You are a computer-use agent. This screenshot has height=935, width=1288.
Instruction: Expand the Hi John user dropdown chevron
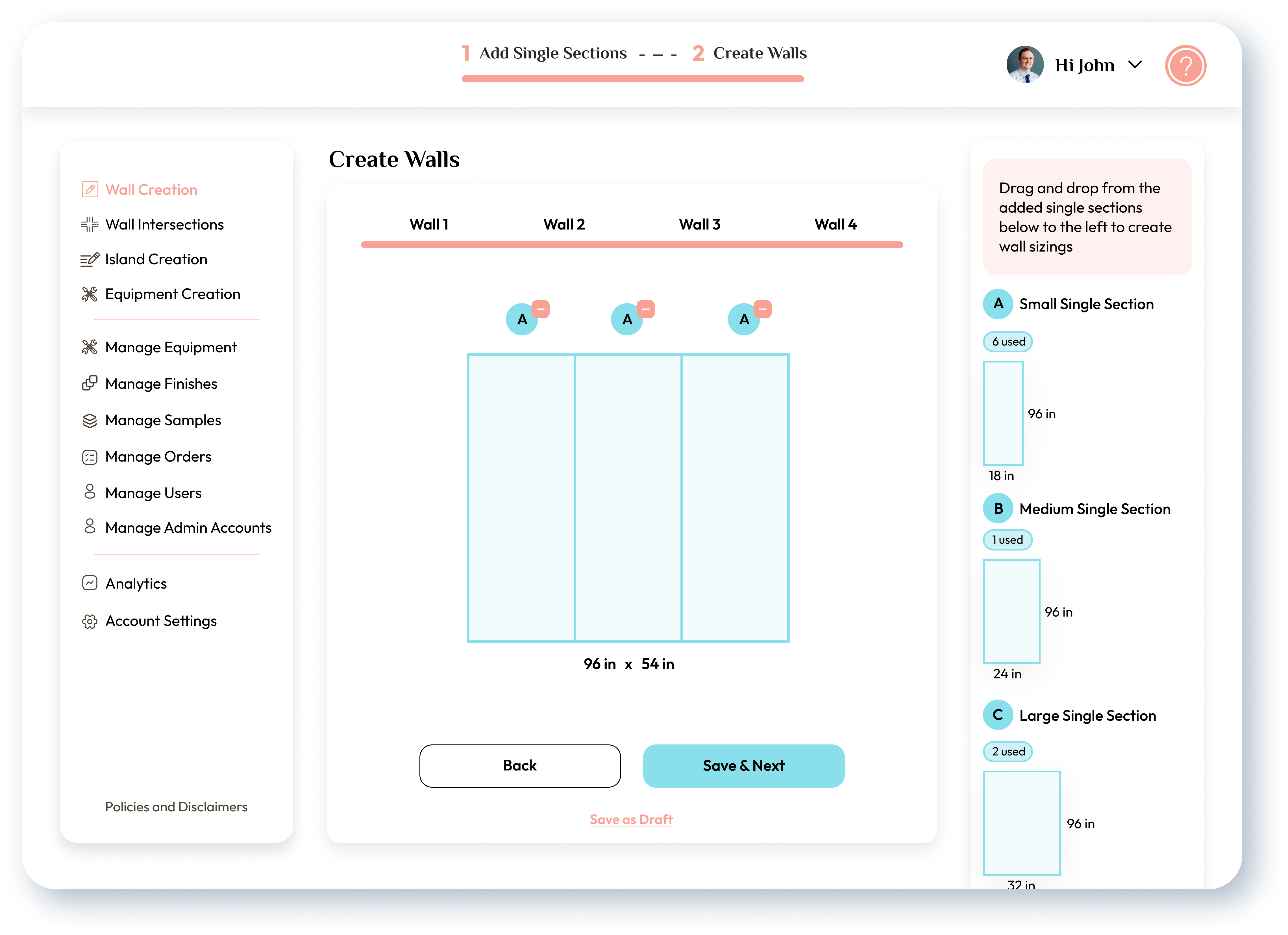1135,65
